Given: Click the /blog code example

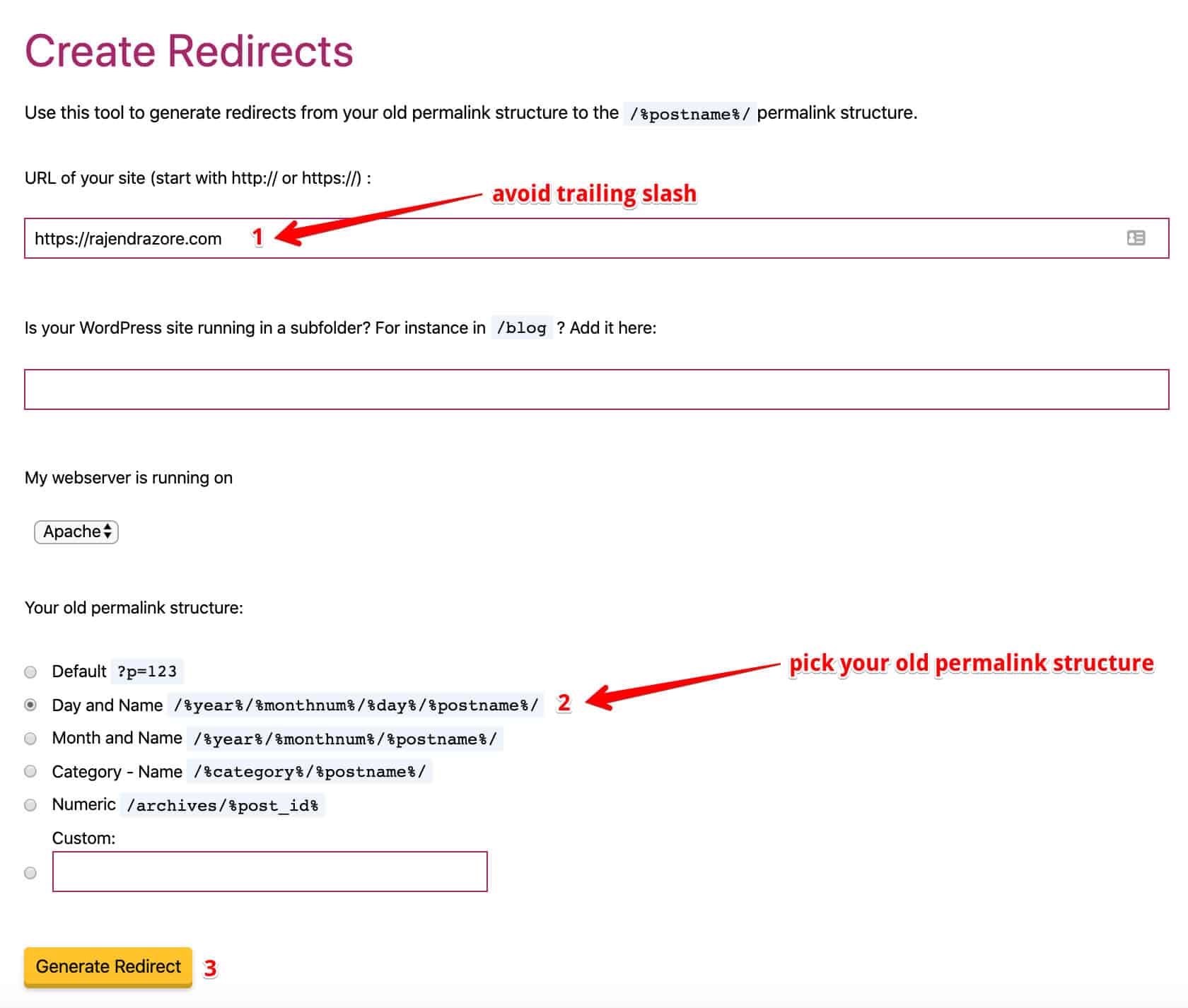Looking at the screenshot, I should pos(521,328).
